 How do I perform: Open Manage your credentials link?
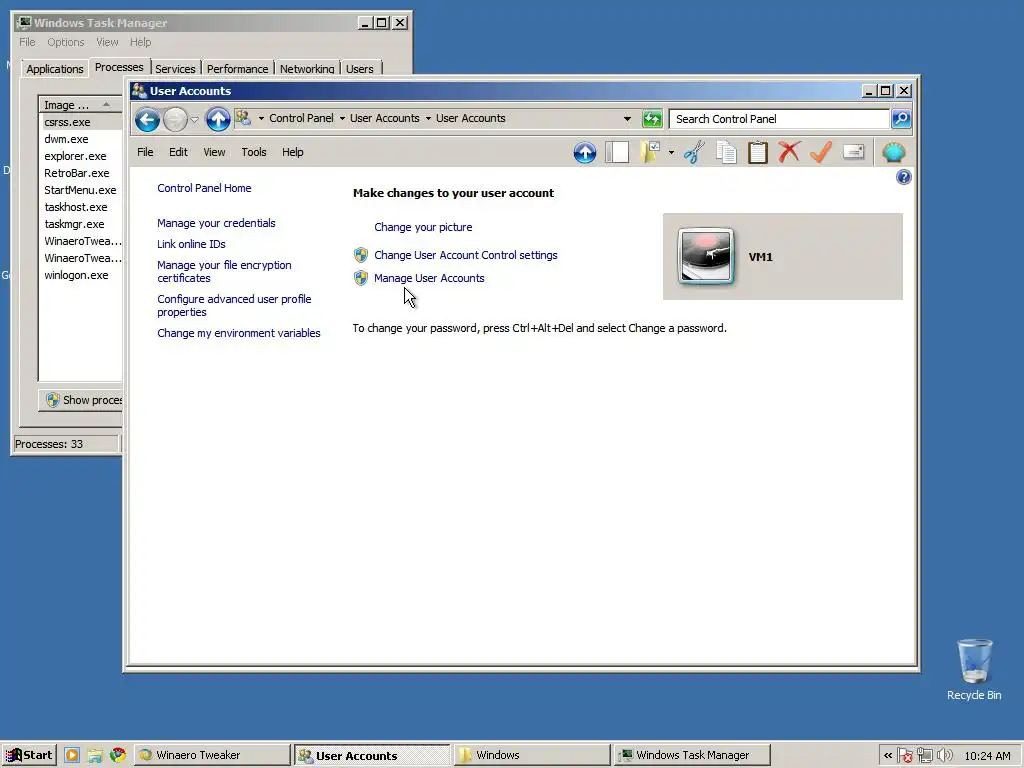216,223
